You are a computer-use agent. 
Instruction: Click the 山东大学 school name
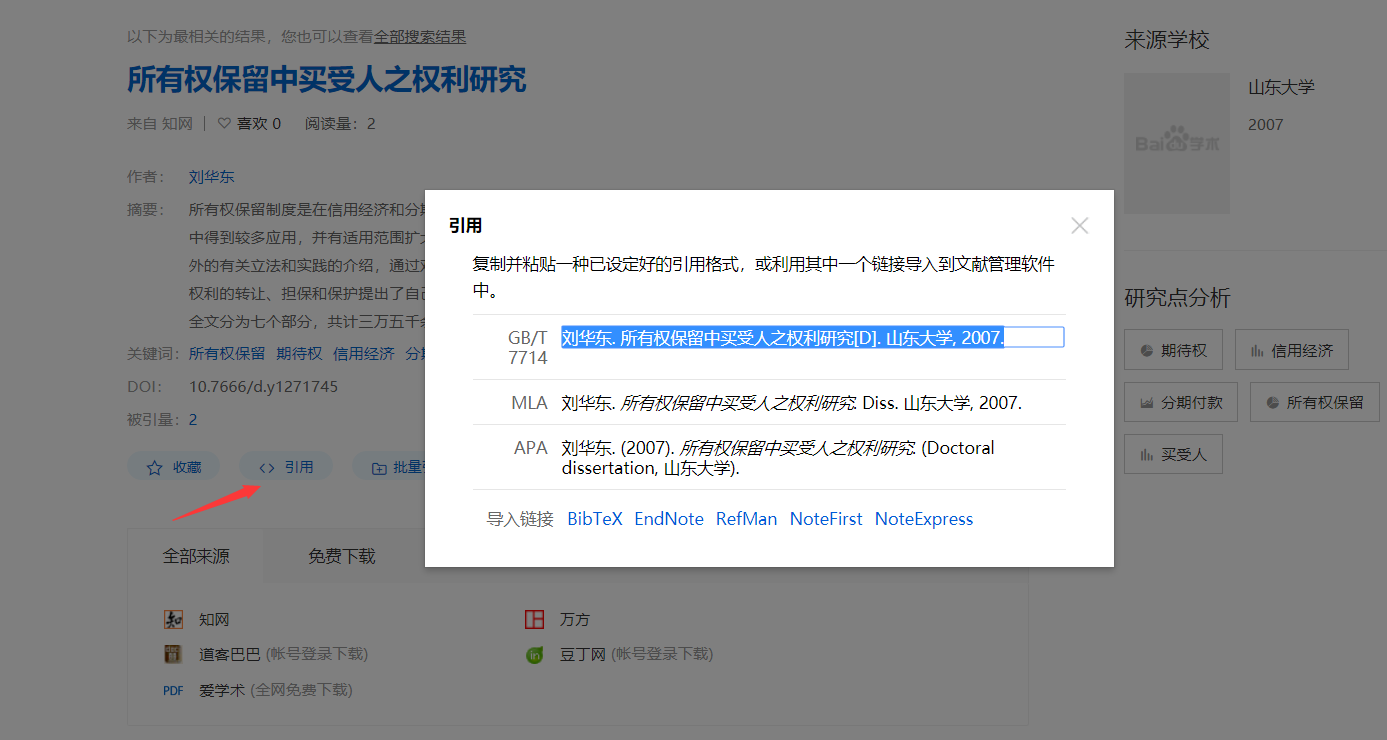pyautogui.click(x=1281, y=88)
